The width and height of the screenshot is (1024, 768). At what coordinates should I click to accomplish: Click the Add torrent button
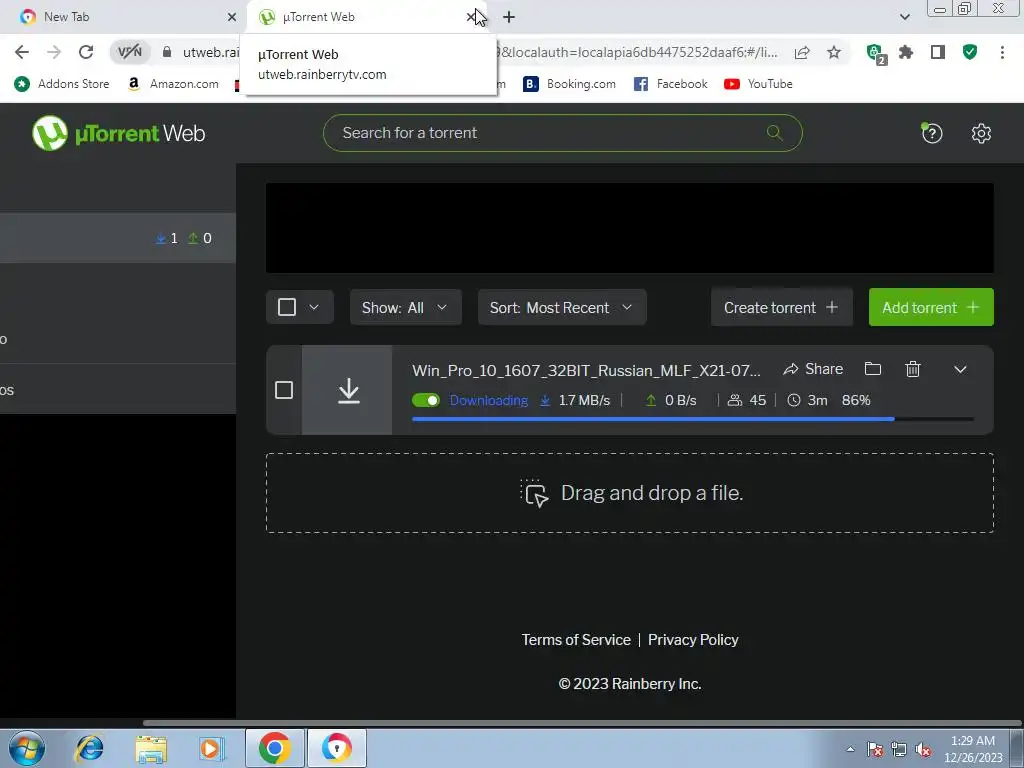(931, 307)
